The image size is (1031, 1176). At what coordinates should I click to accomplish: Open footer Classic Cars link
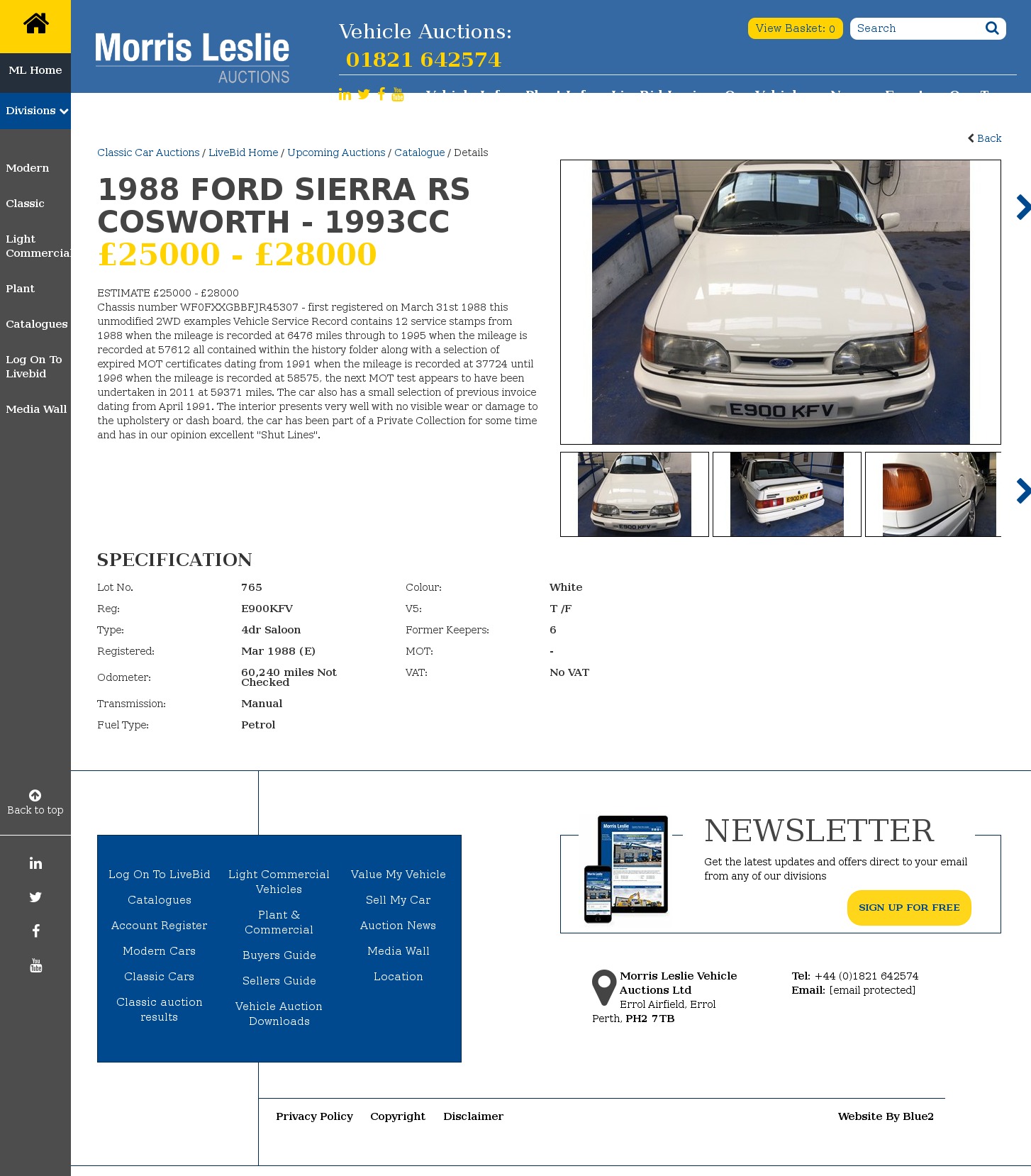pos(160,977)
